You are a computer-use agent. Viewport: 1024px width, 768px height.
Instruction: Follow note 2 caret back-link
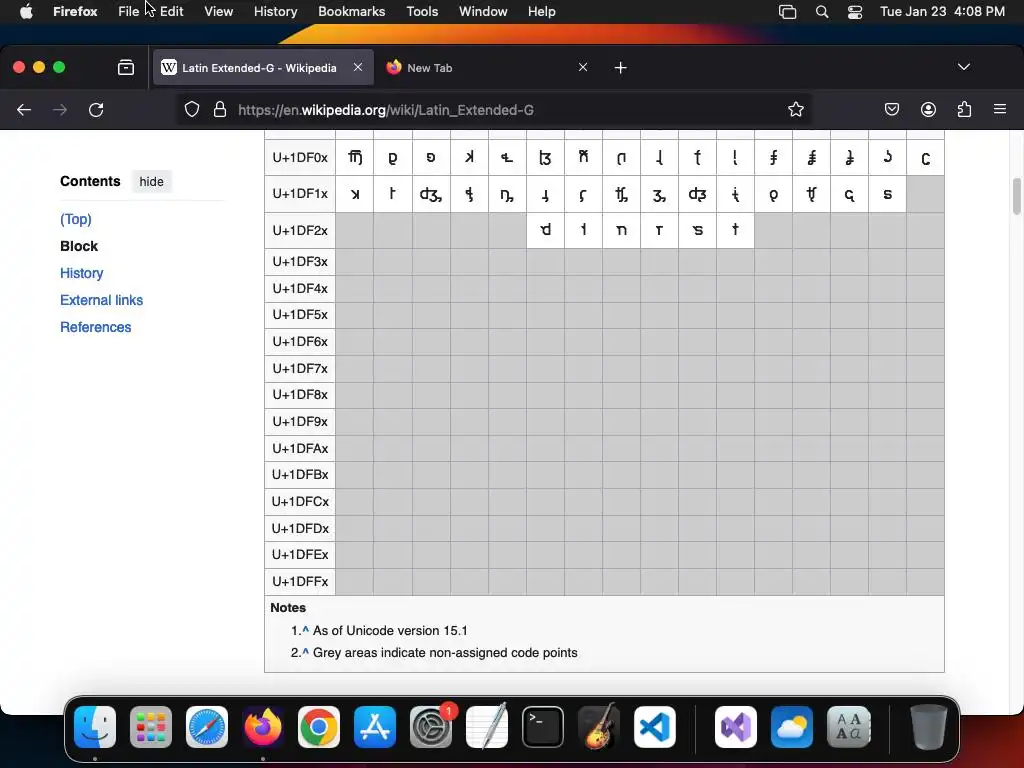coord(305,652)
